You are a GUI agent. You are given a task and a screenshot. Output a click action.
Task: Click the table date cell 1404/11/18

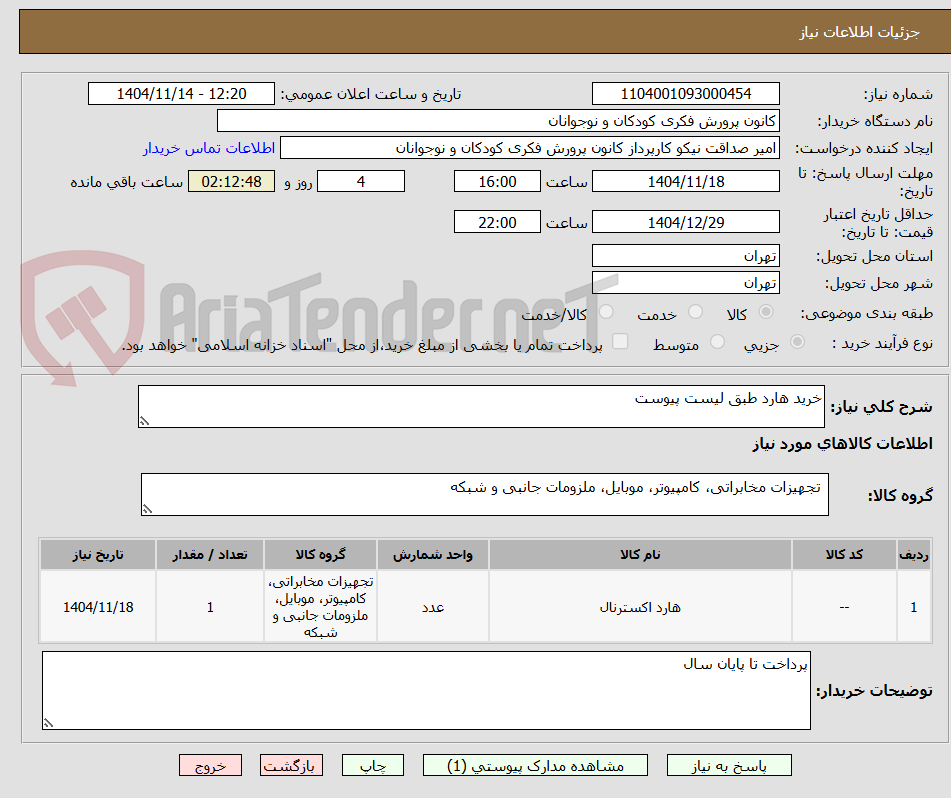(x=98, y=607)
